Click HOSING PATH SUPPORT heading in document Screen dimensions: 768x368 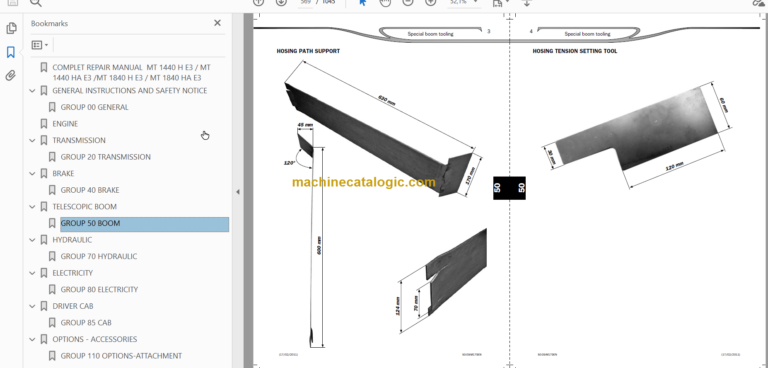click(x=308, y=51)
